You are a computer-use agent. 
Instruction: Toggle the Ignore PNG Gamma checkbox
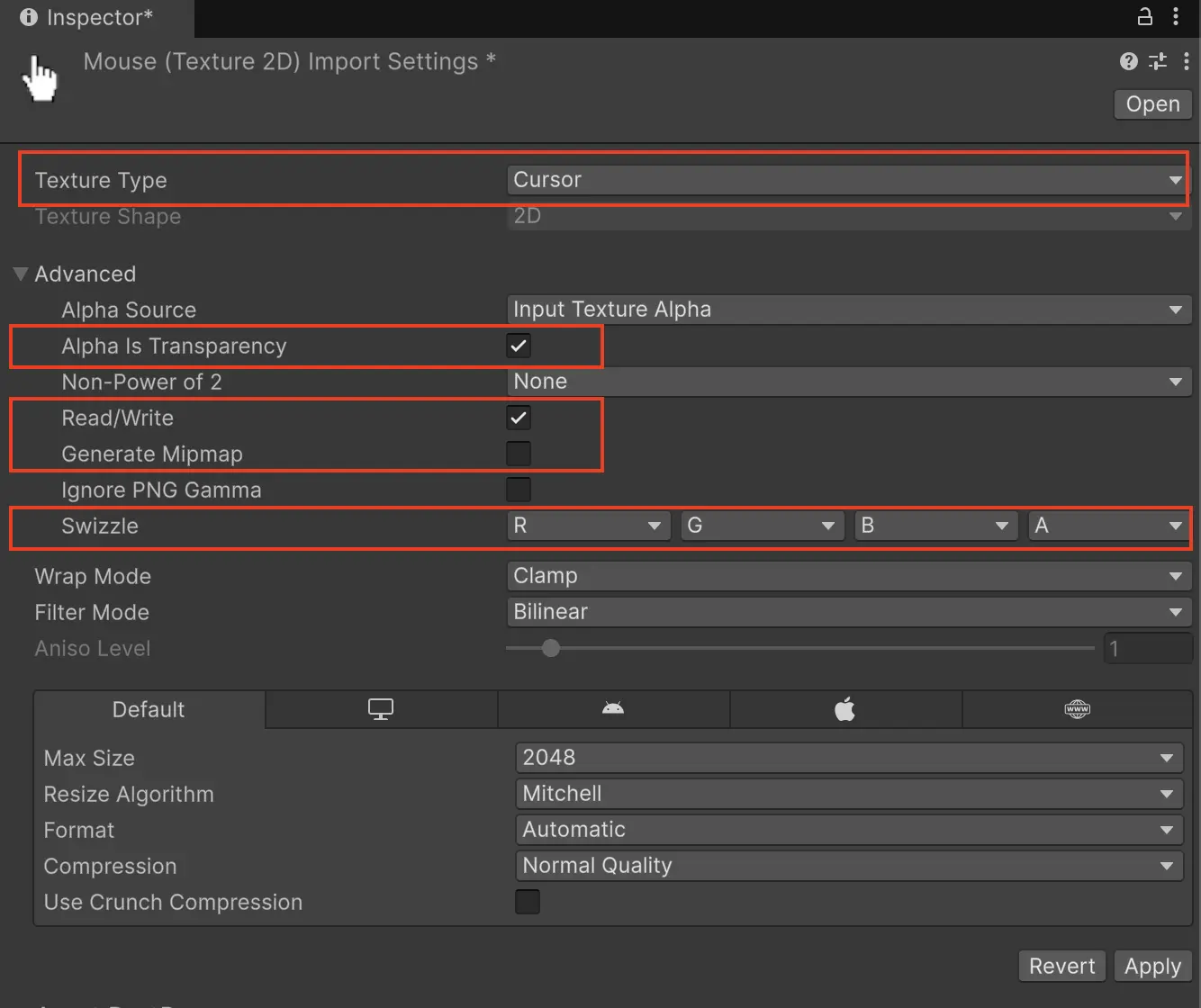tap(519, 490)
